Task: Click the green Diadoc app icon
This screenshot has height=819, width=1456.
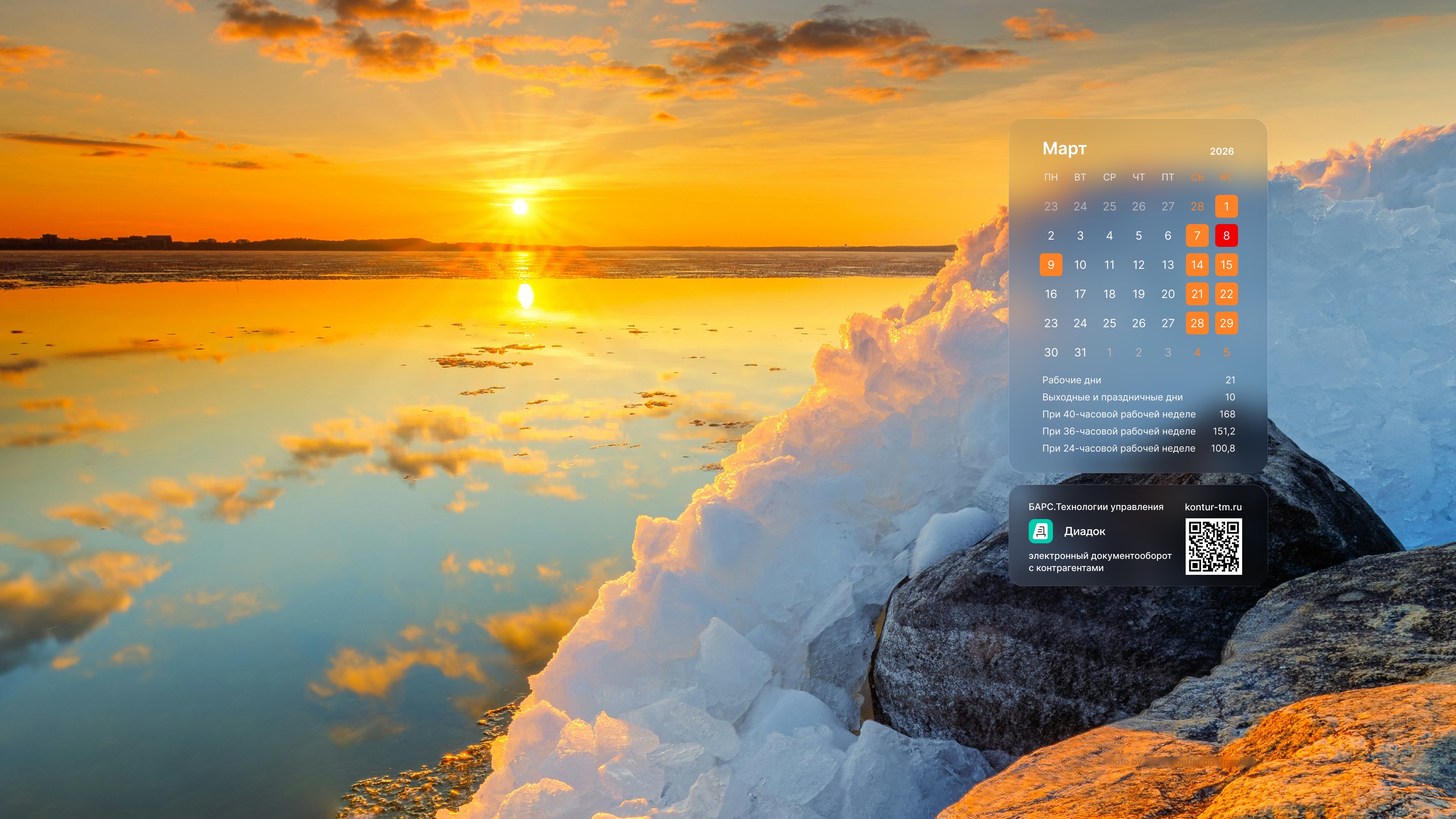Action: [x=1040, y=531]
